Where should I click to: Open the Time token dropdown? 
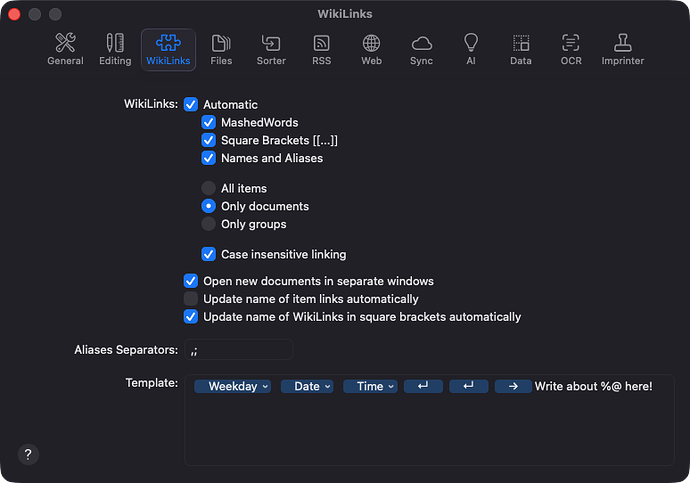pos(370,386)
